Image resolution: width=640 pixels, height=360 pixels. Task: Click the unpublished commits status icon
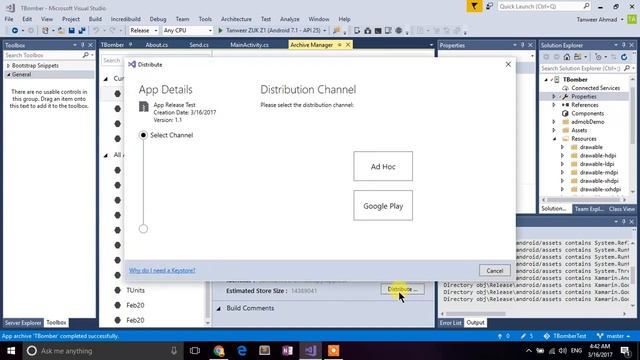tap(504, 336)
